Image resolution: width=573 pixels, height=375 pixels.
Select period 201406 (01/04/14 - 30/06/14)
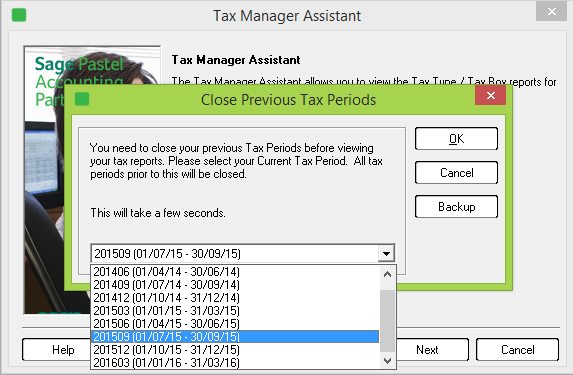(x=235, y=272)
